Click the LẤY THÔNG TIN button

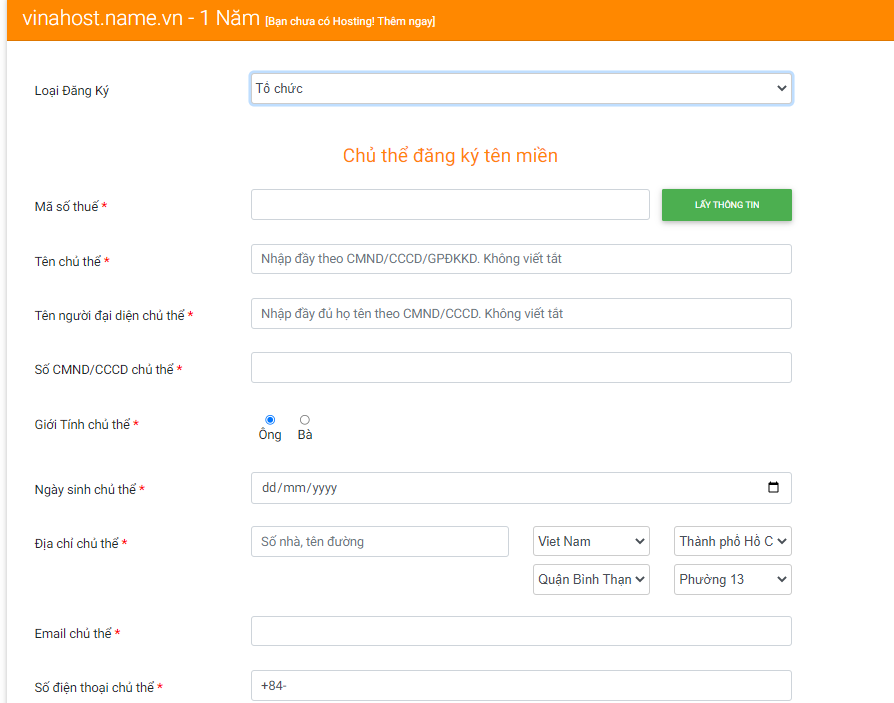pyautogui.click(x=727, y=205)
